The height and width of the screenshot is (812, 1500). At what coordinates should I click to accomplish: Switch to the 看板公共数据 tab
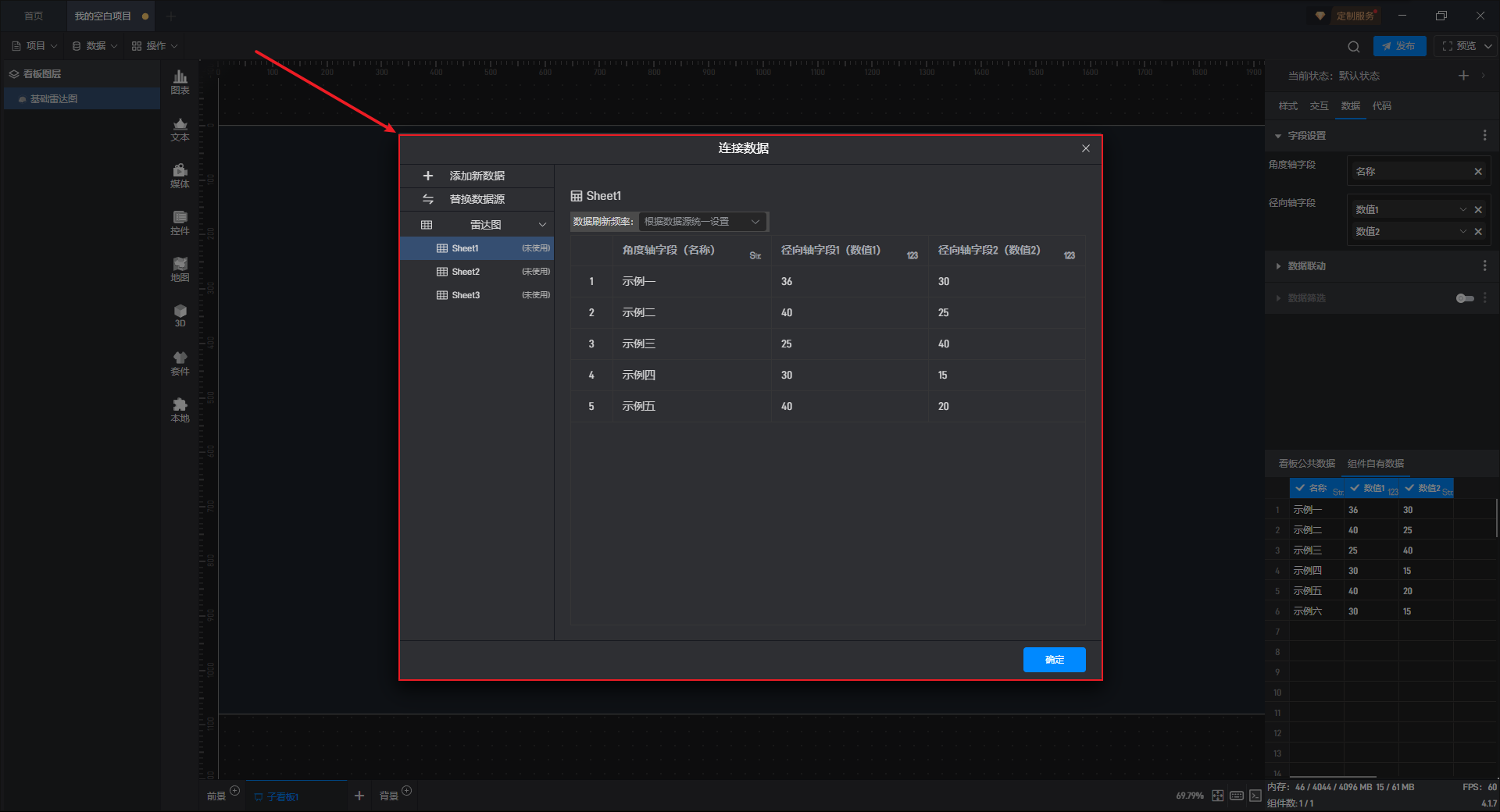coord(1306,464)
